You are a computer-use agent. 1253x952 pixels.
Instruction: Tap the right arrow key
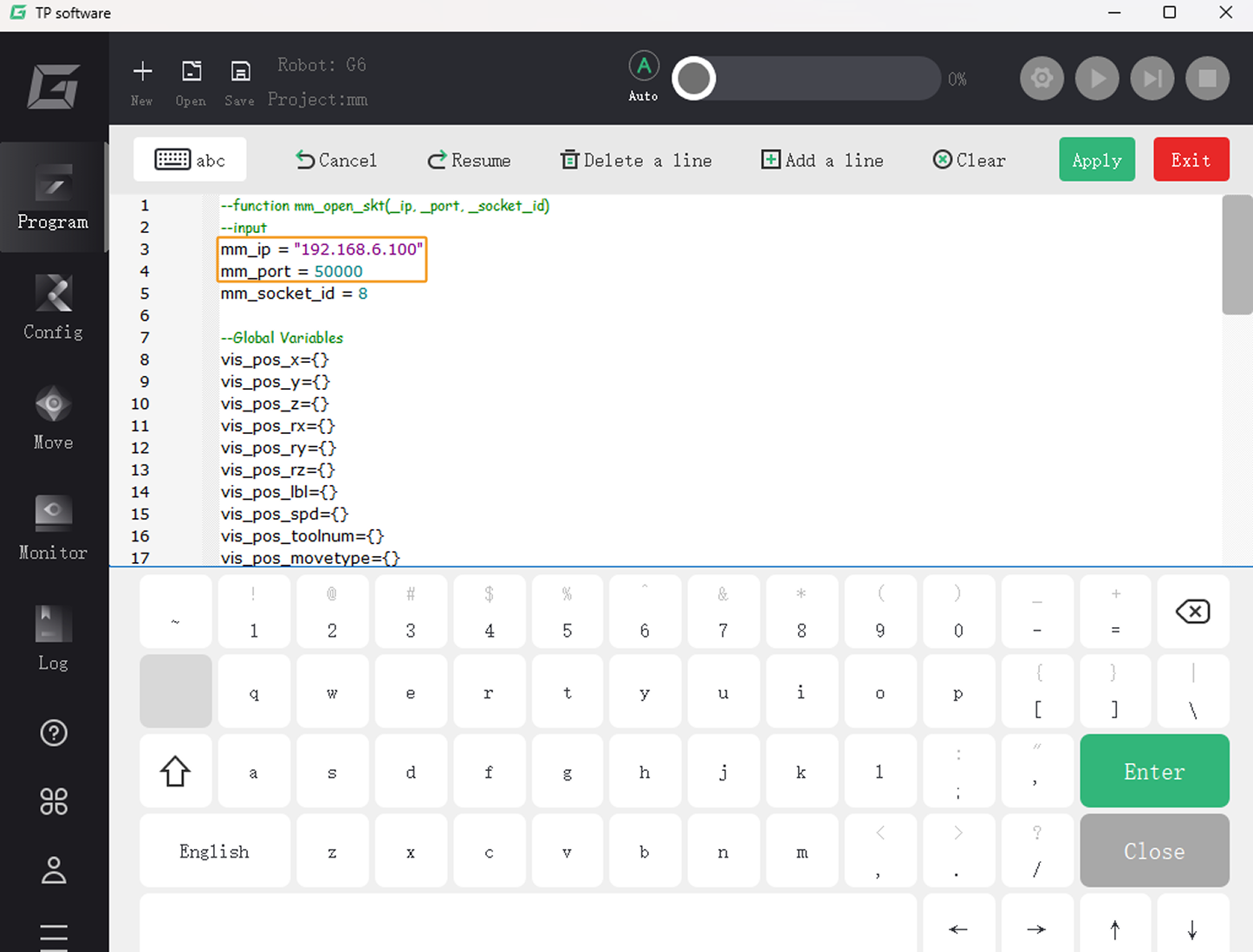coord(1036,923)
